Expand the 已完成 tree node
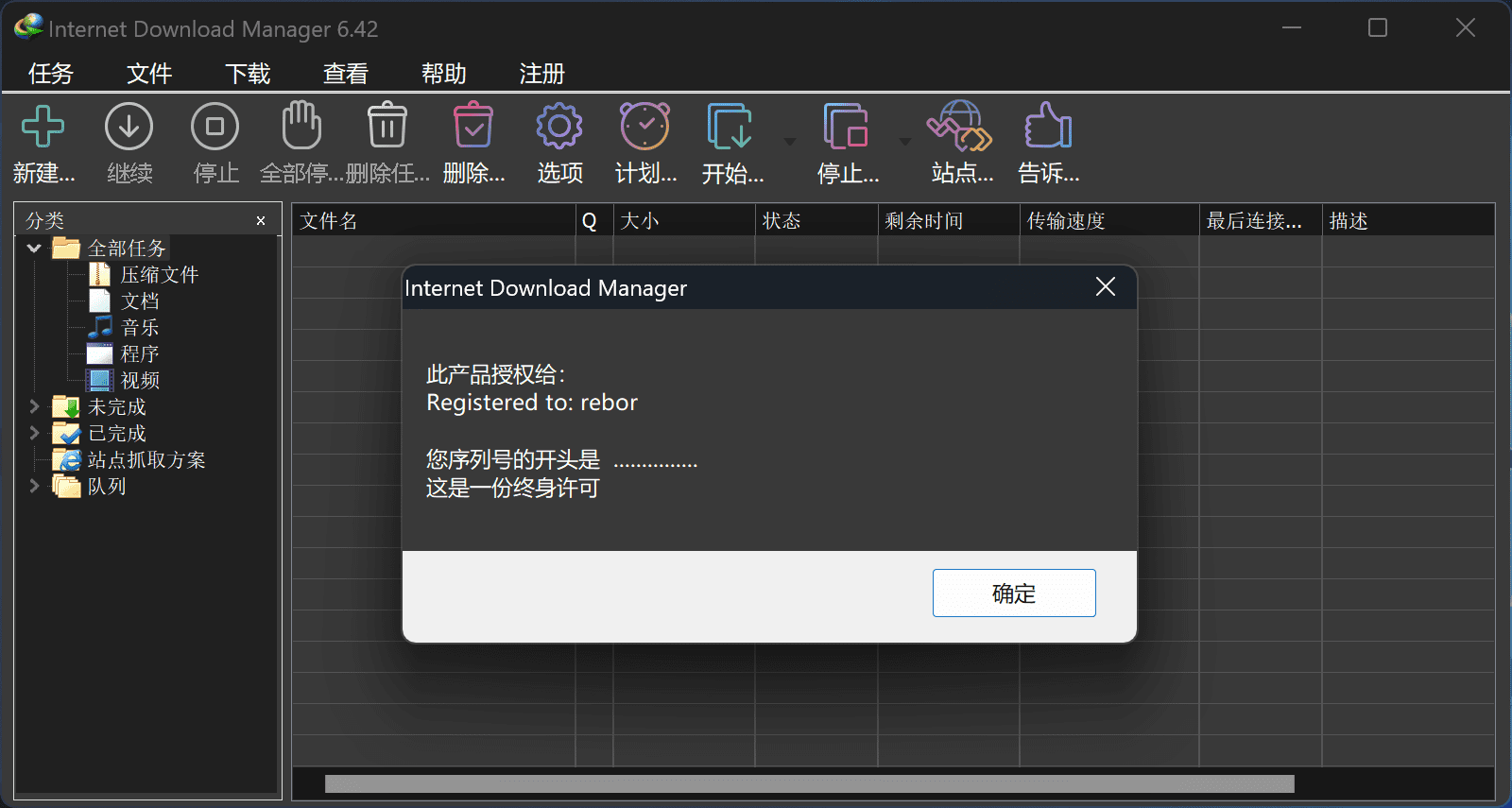This screenshot has height=808, width=1512. tap(34, 433)
